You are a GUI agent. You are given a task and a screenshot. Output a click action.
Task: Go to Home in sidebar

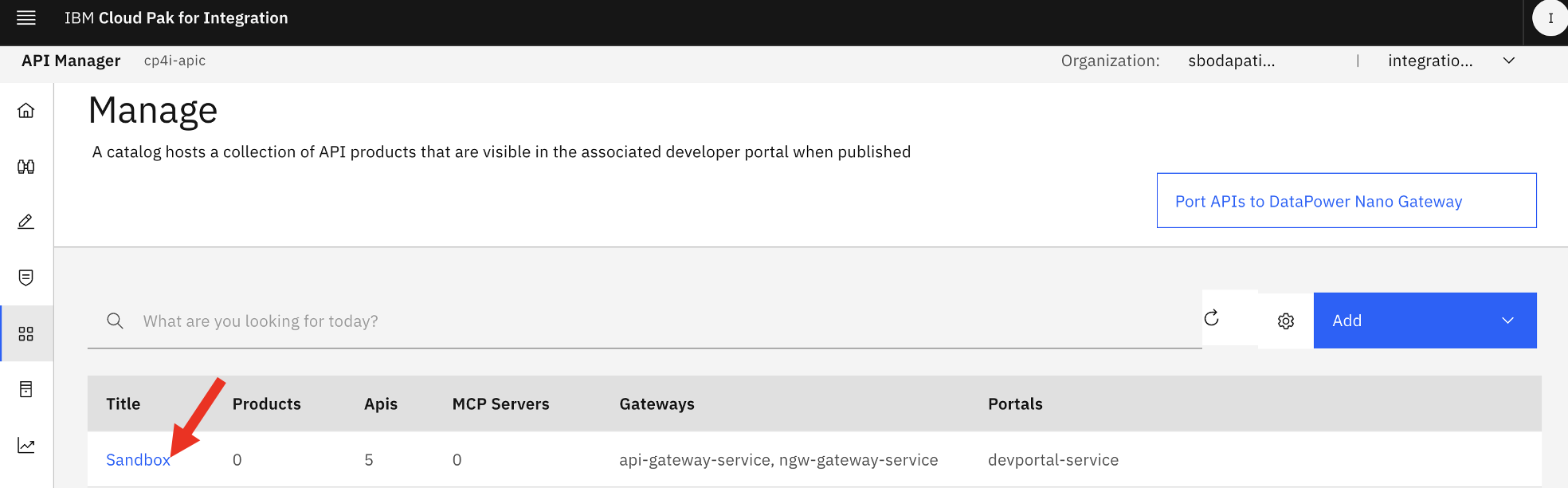pyautogui.click(x=26, y=110)
